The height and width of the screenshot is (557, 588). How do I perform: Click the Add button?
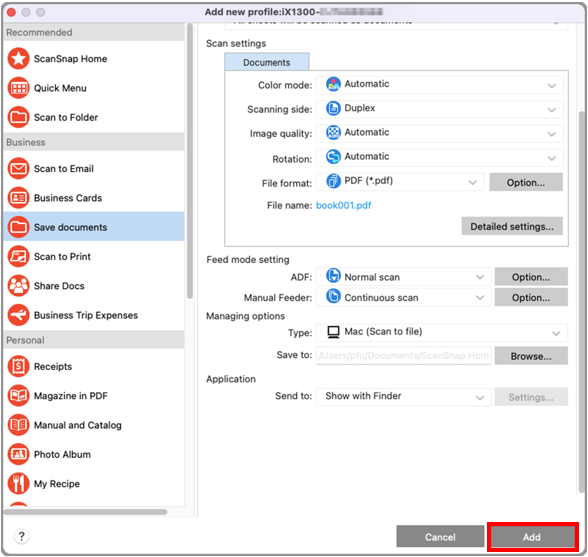click(x=532, y=537)
